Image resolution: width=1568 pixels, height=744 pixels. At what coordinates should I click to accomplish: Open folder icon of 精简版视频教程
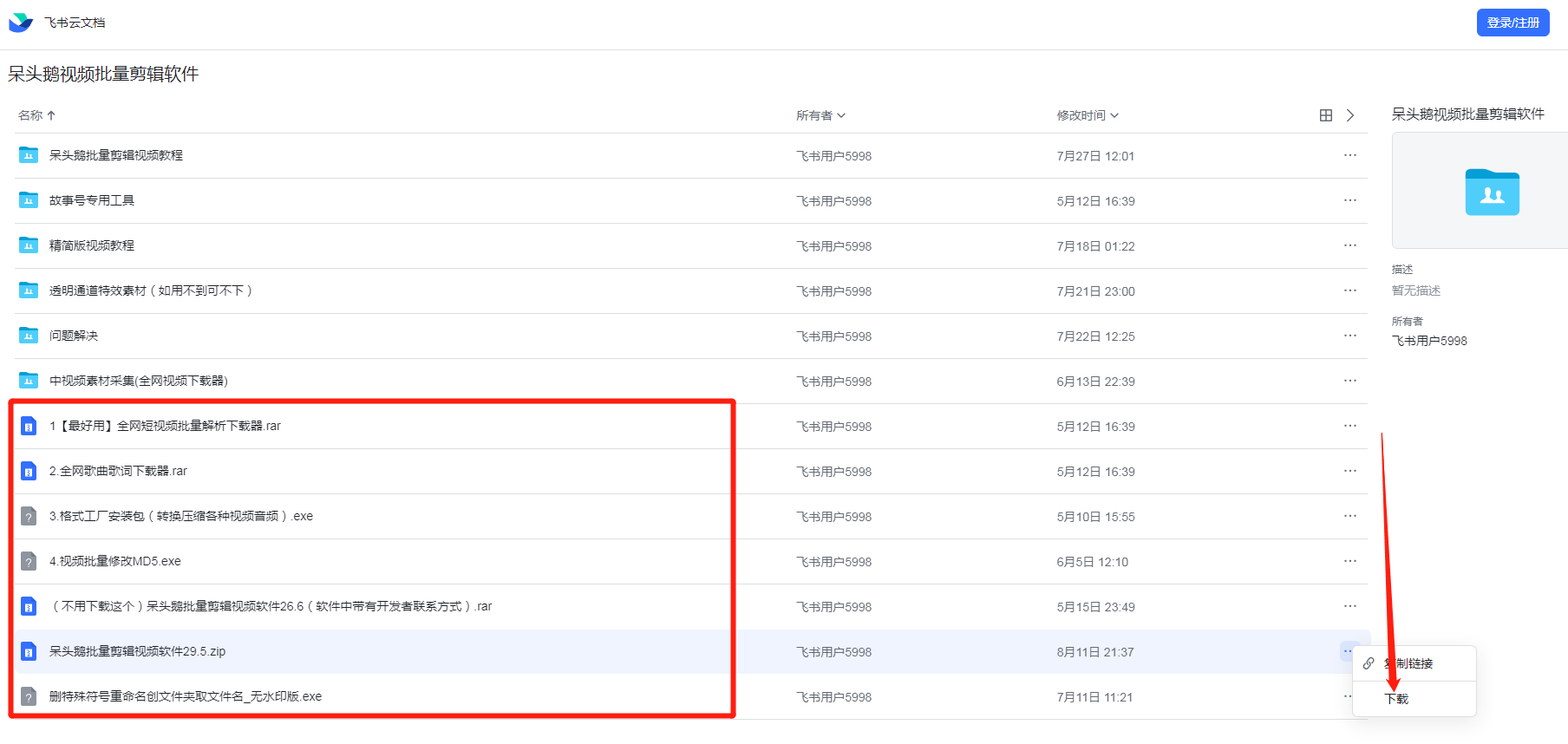(x=29, y=245)
